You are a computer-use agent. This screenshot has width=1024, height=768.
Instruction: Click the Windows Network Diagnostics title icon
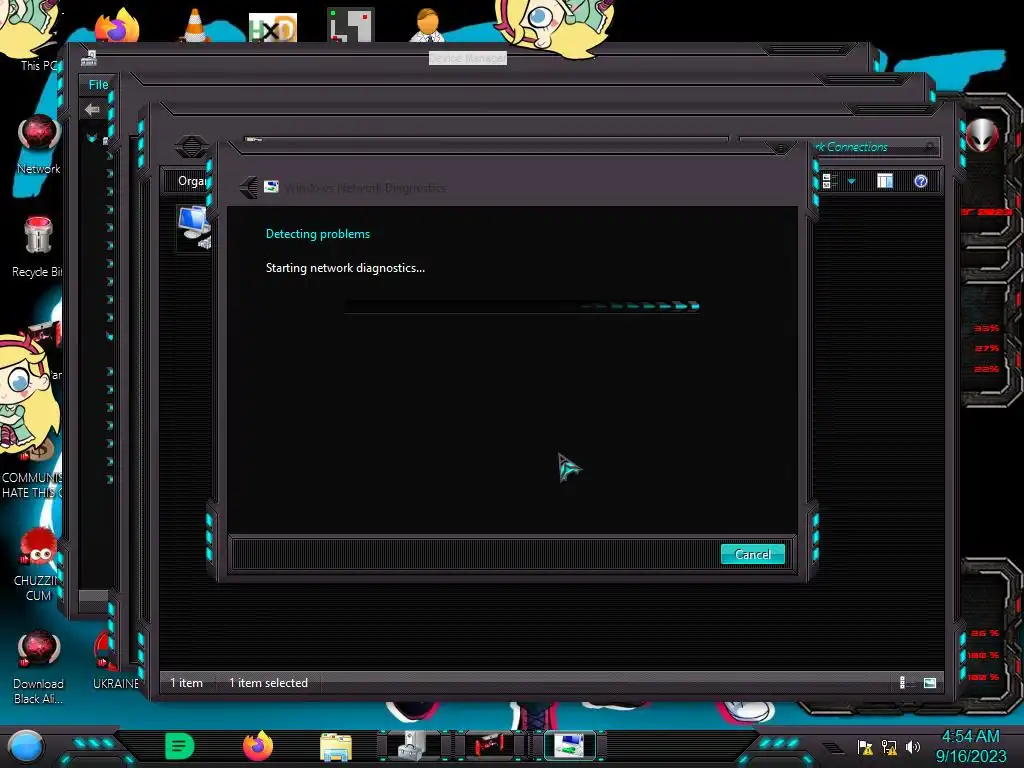pos(272,187)
